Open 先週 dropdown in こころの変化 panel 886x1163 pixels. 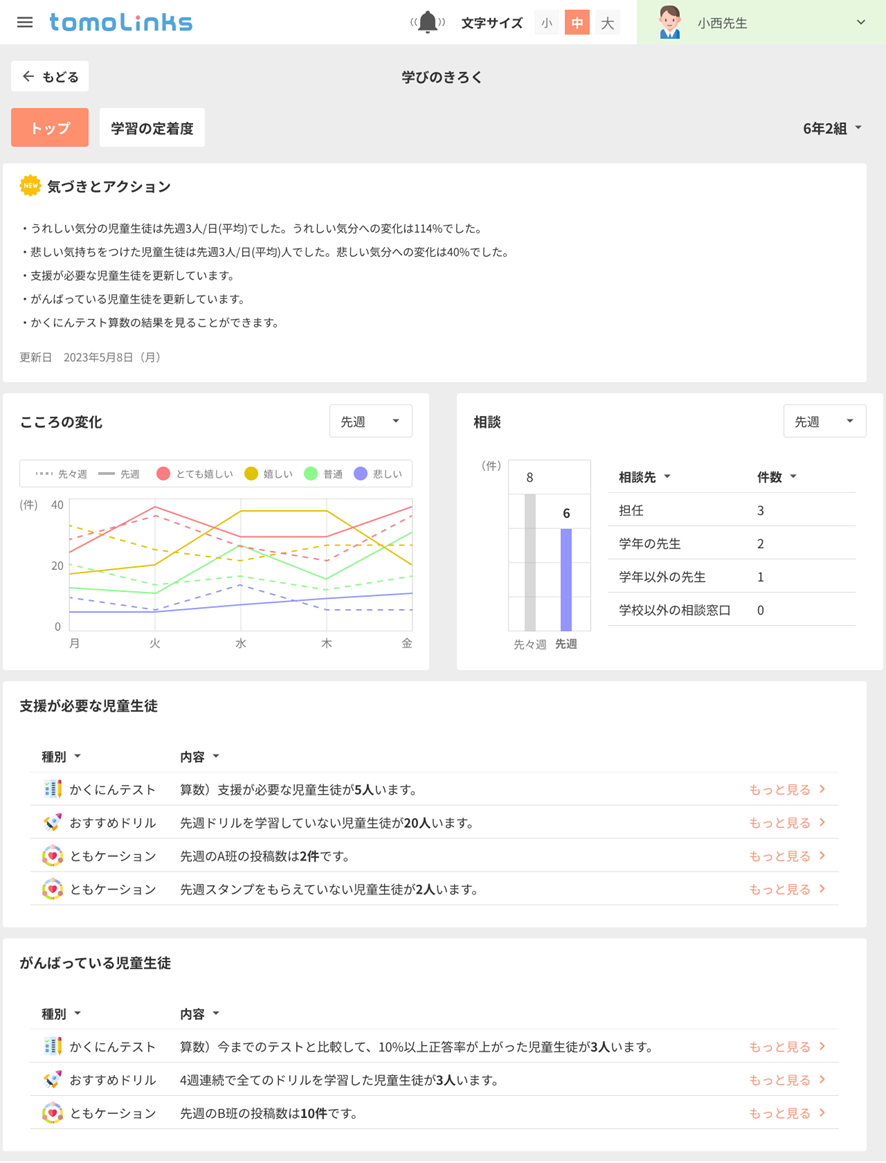pos(370,422)
